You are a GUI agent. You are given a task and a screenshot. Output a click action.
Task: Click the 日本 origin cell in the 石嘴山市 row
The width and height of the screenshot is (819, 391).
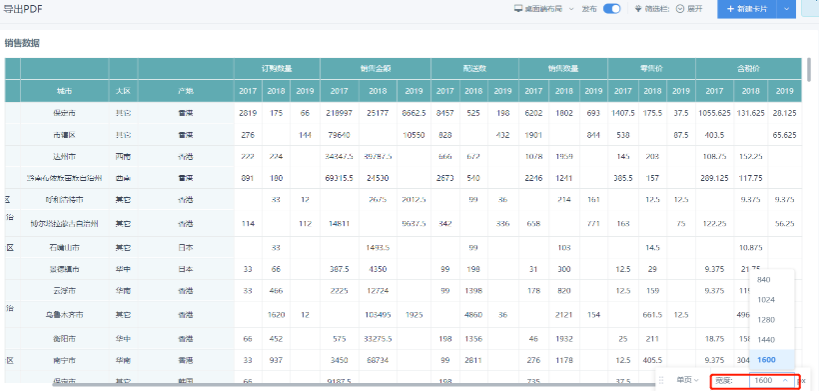pos(185,247)
